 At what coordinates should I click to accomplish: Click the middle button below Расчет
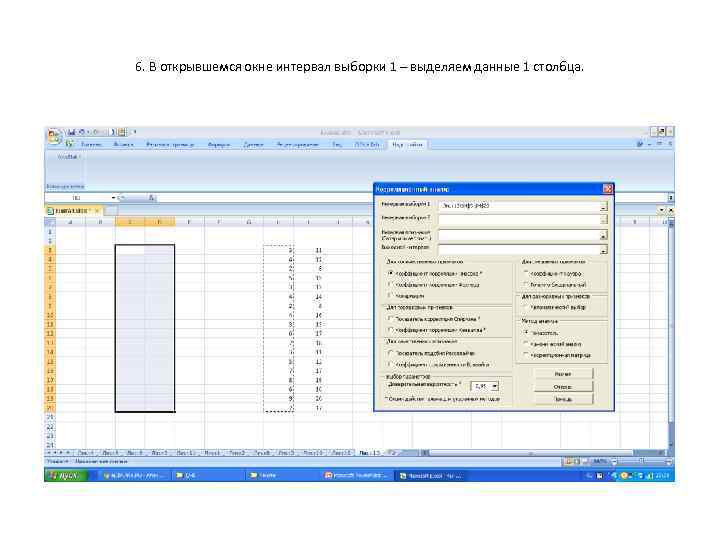(x=563, y=387)
